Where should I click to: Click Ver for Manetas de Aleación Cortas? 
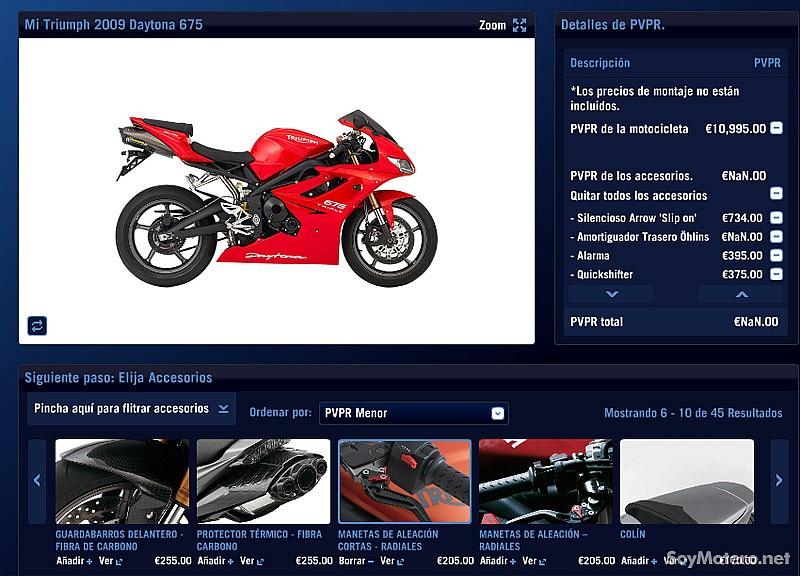pos(392,561)
